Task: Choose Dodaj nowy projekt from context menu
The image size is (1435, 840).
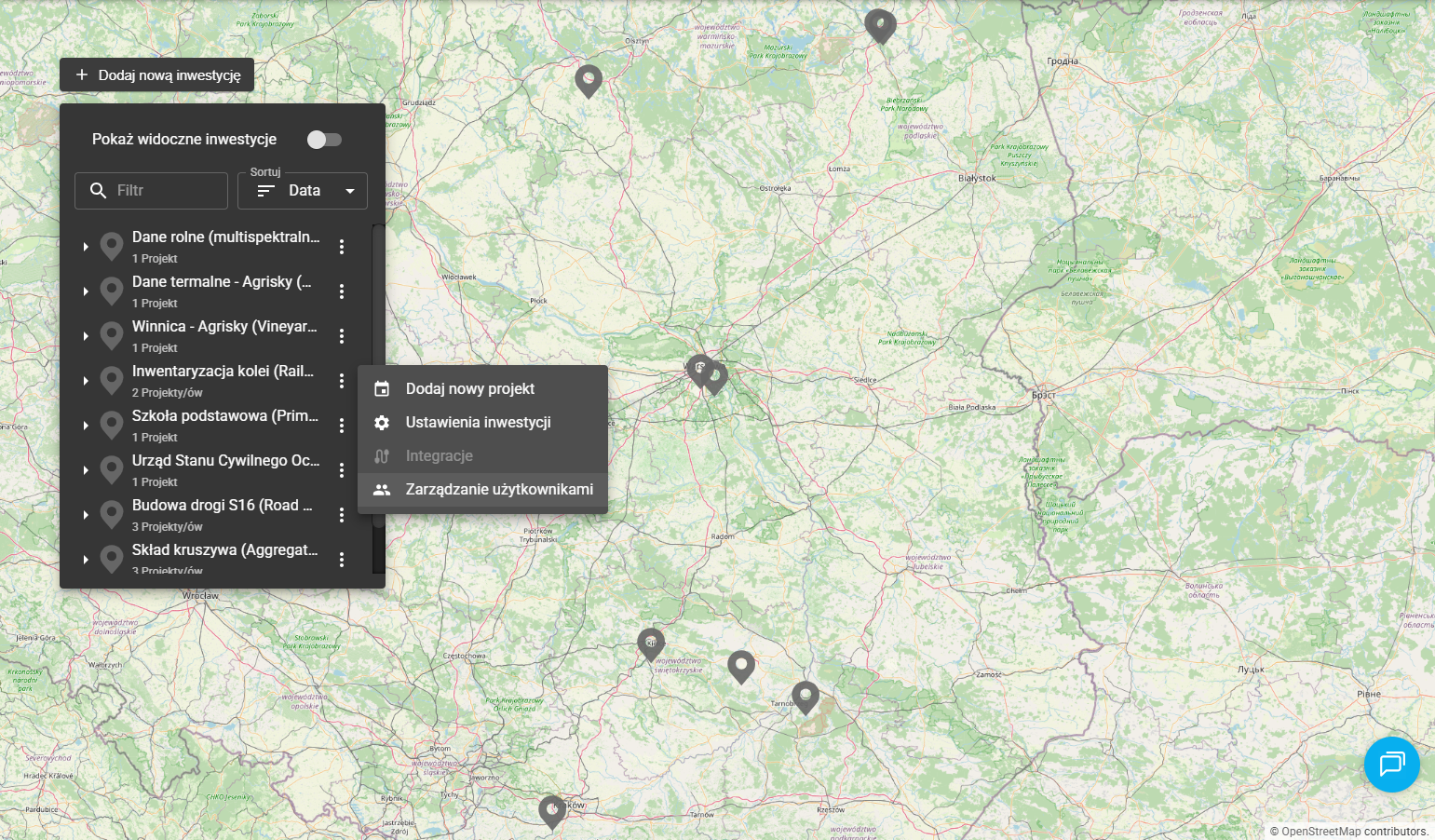Action: [x=482, y=389]
